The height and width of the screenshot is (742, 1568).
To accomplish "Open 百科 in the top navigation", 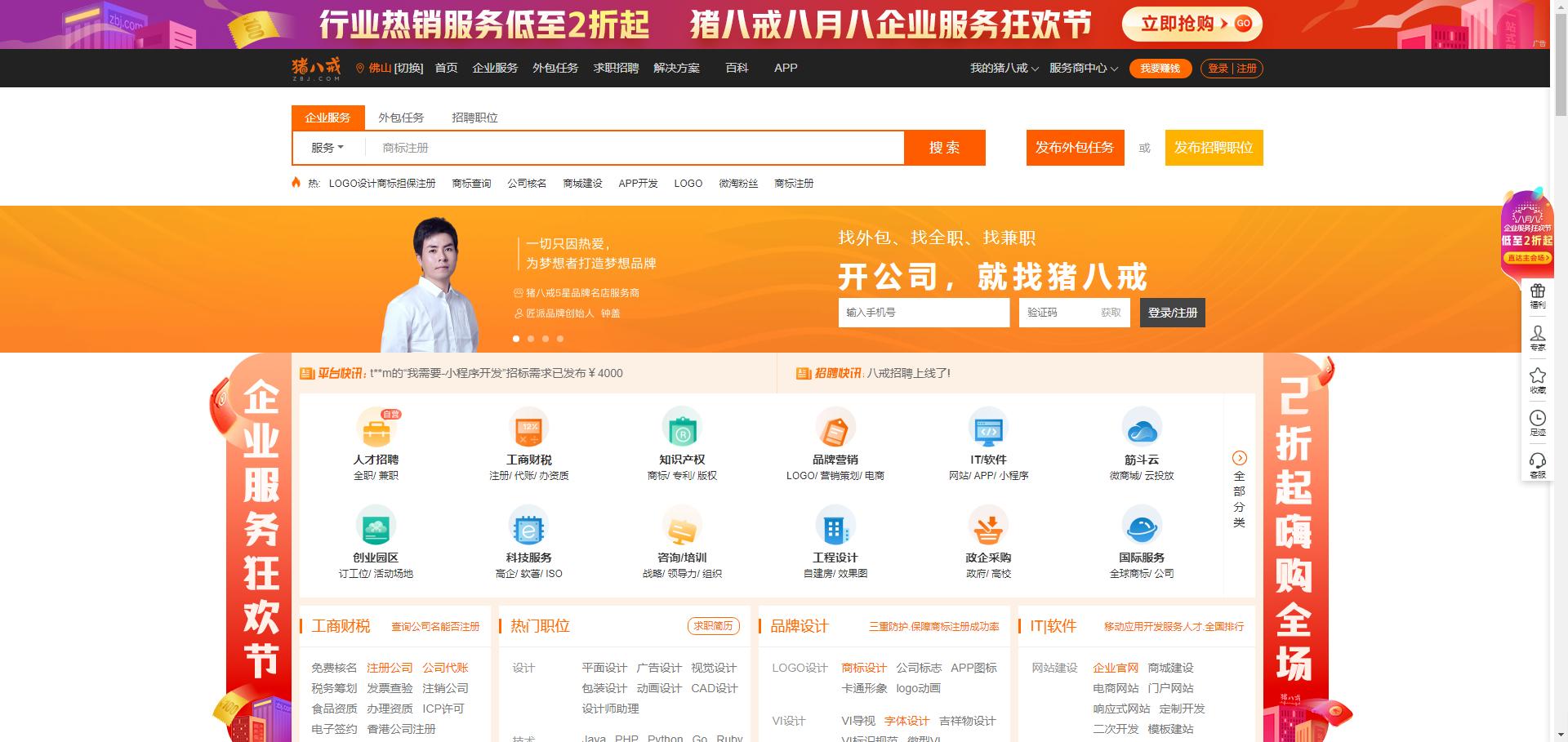I will point(737,69).
